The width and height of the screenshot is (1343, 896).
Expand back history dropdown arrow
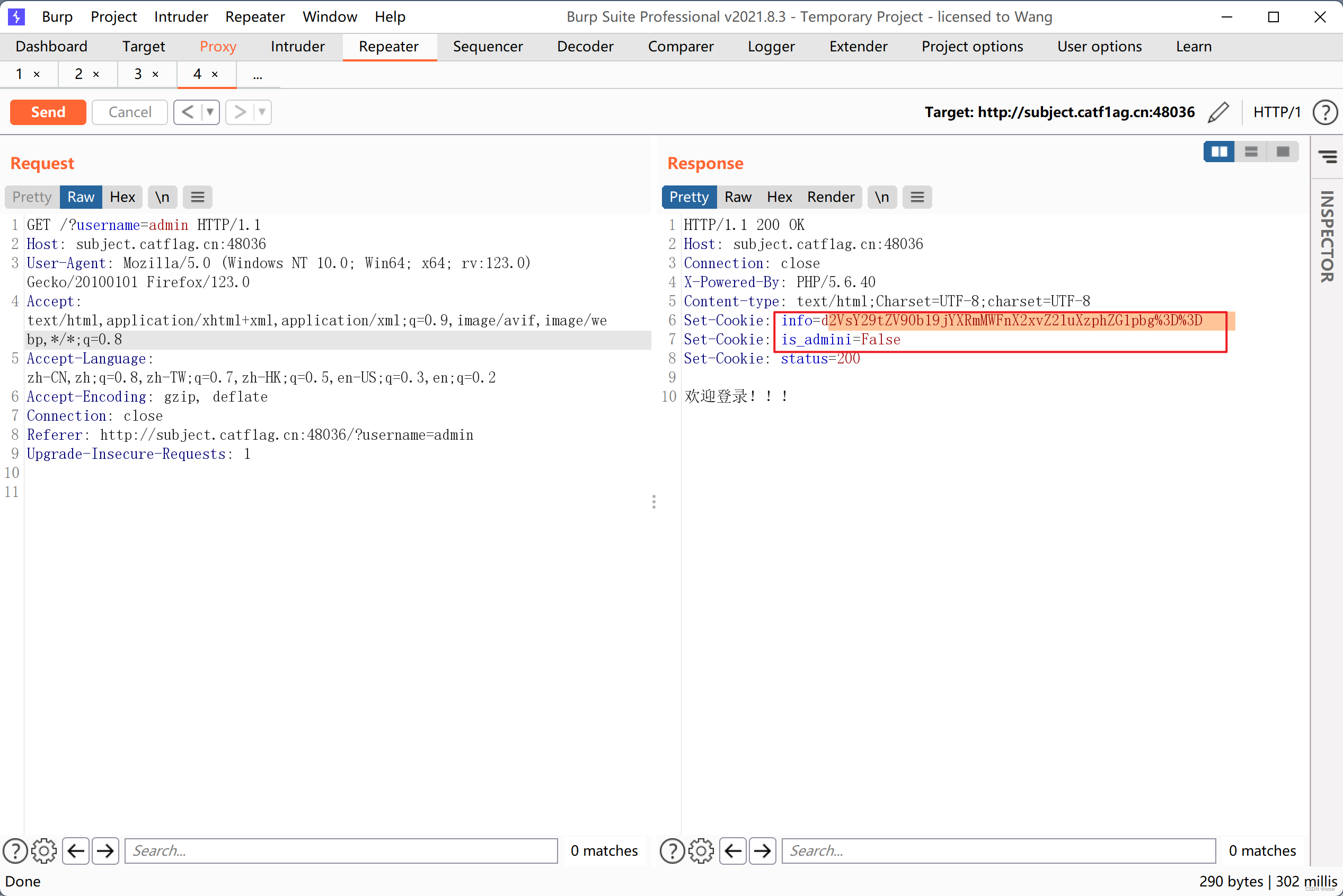210,112
